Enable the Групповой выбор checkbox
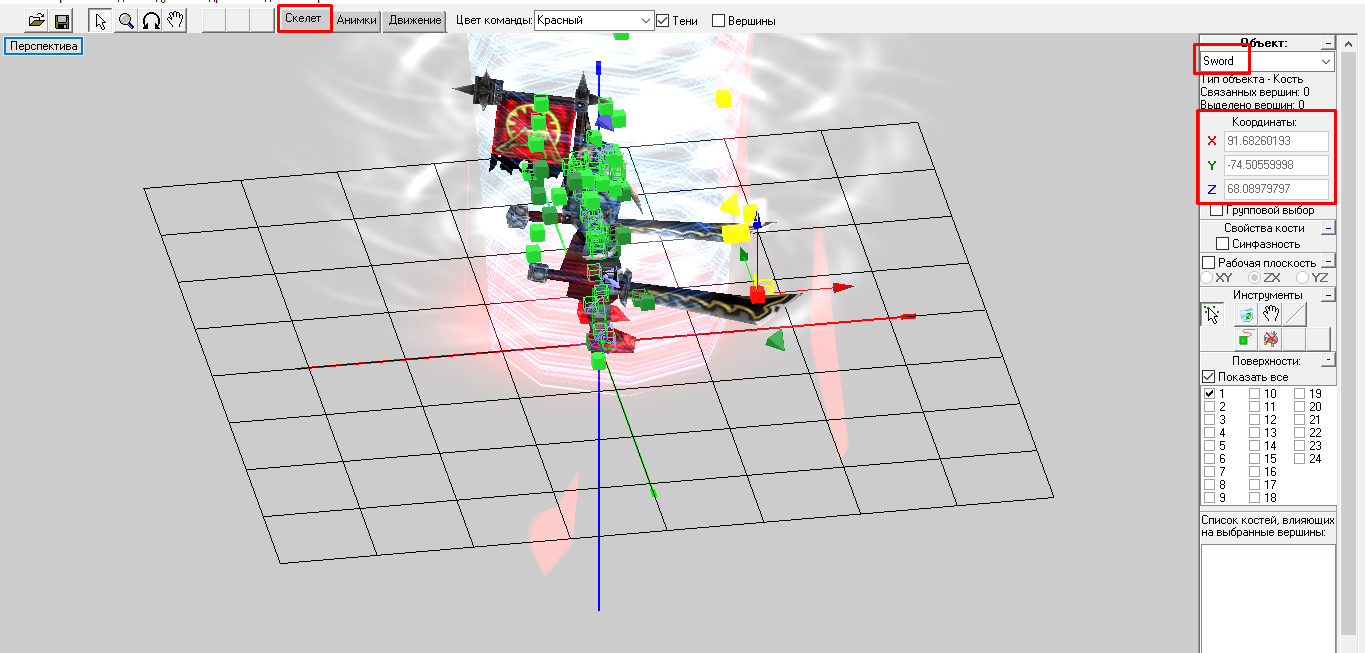The width and height of the screenshot is (1365, 653). coord(1216,211)
